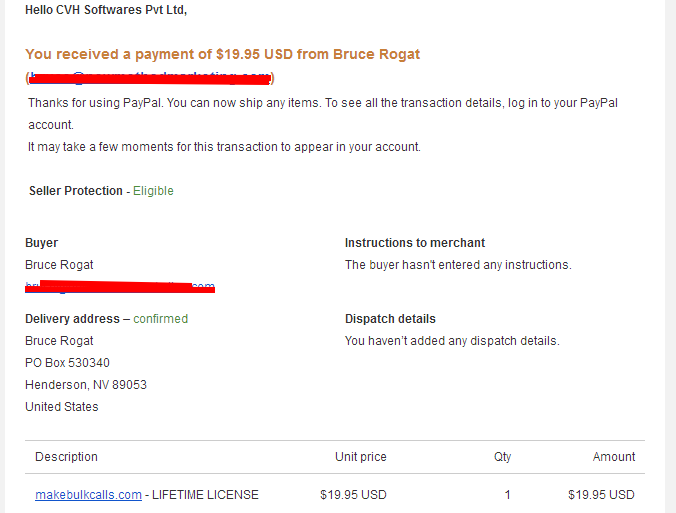Image resolution: width=676 pixels, height=513 pixels.
Task: Click the Henderson, NV 89053 line
Action: coord(86,385)
